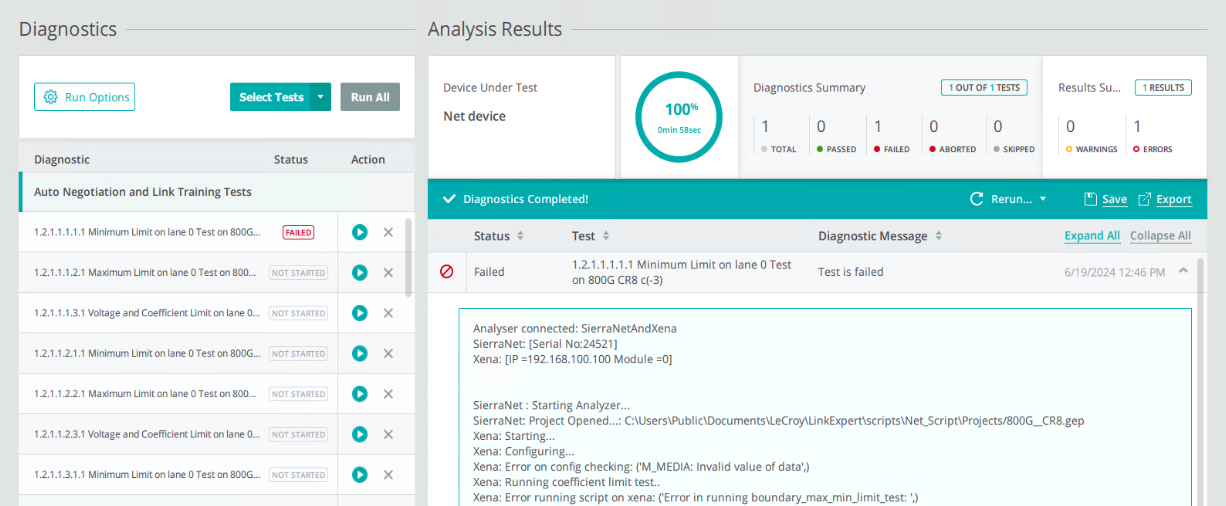Open the Rerun dropdown caret

point(1043,199)
